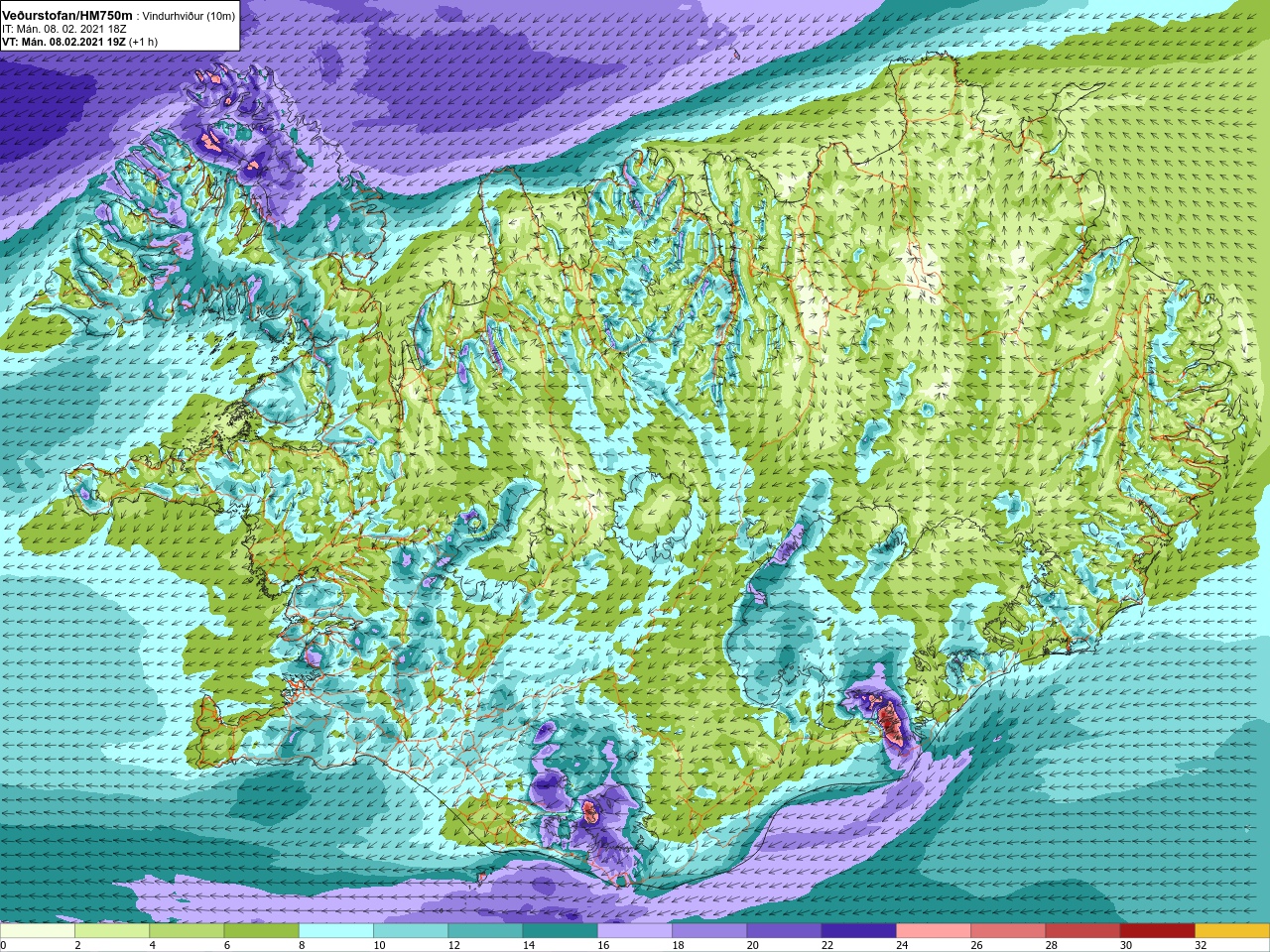
Task: Click the legend value '2'
Action: pos(76,945)
